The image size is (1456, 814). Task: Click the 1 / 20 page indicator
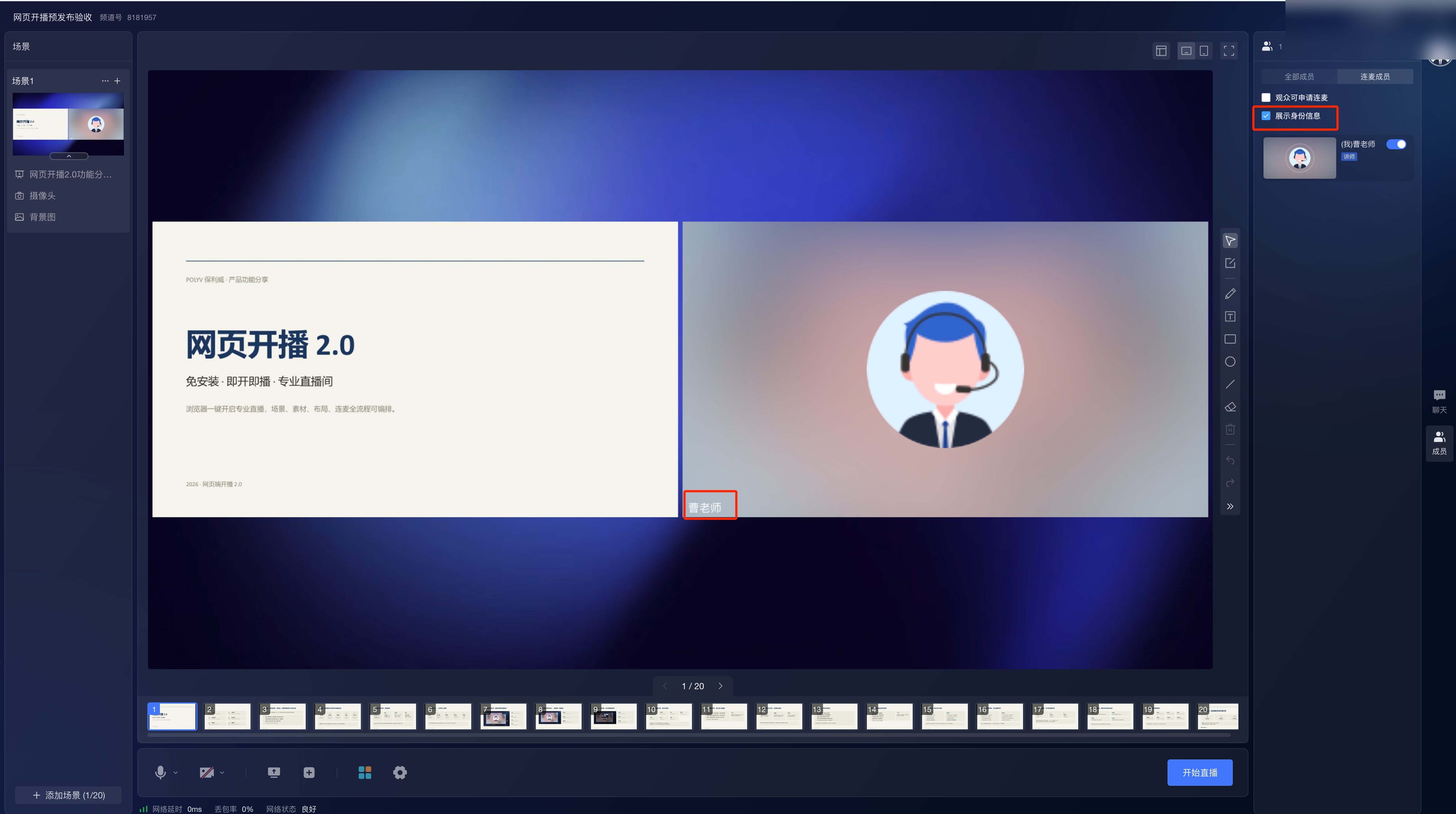692,686
